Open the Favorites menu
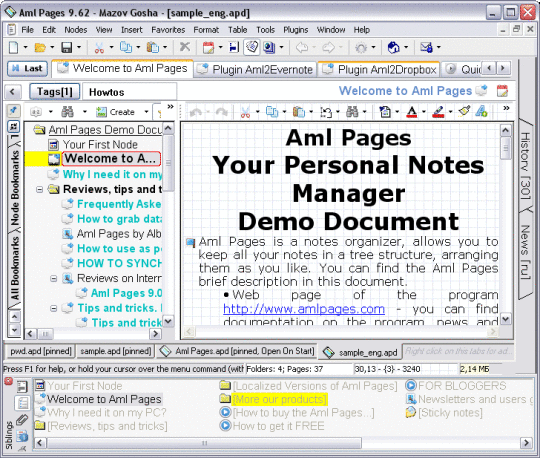Screen dimensions: 540x458 pos(168,30)
